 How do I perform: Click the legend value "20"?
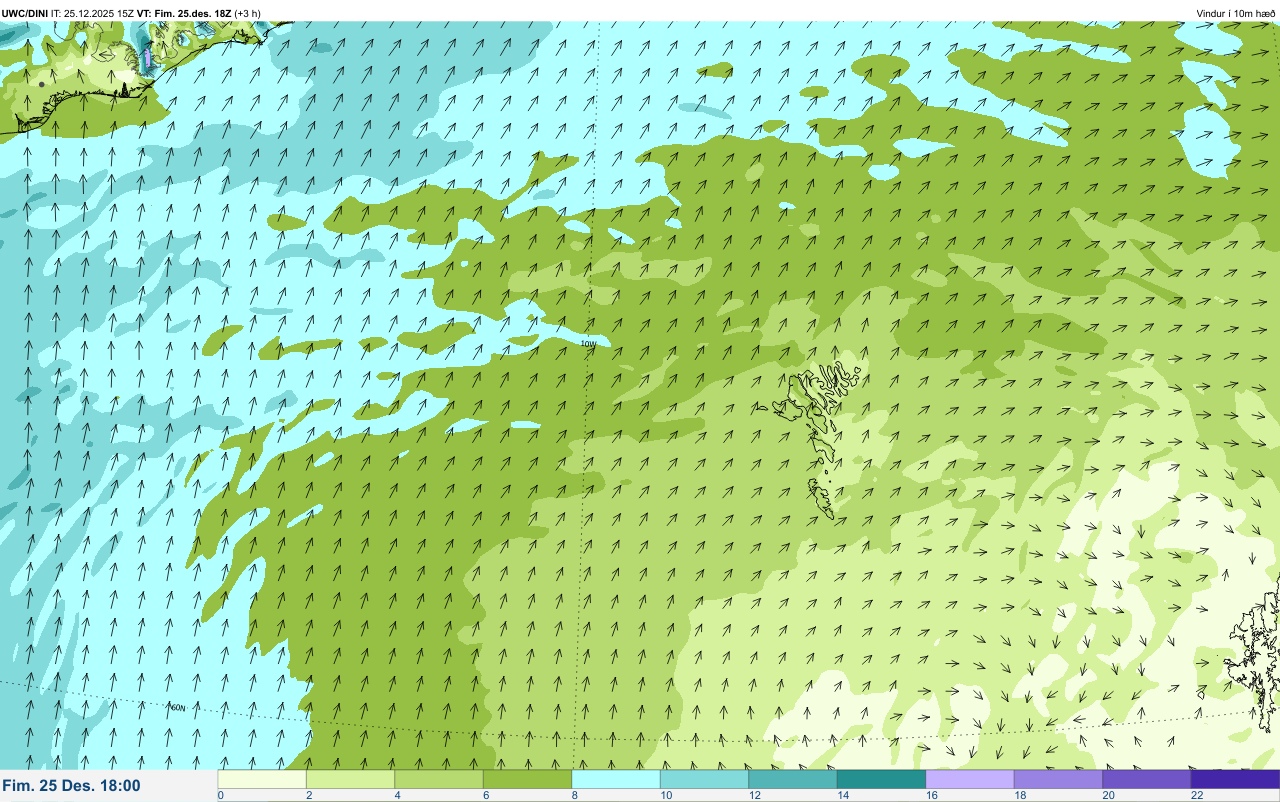pyautogui.click(x=1109, y=795)
